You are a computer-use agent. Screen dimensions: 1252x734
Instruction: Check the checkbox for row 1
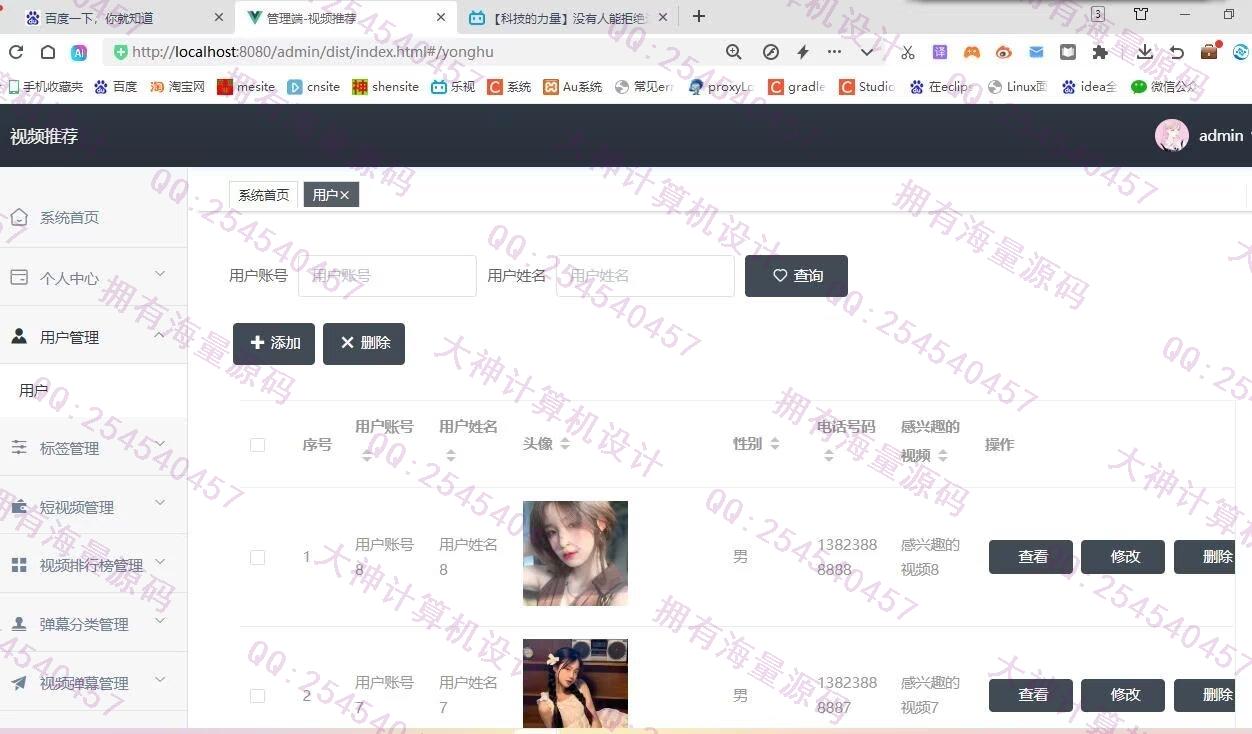click(x=257, y=557)
